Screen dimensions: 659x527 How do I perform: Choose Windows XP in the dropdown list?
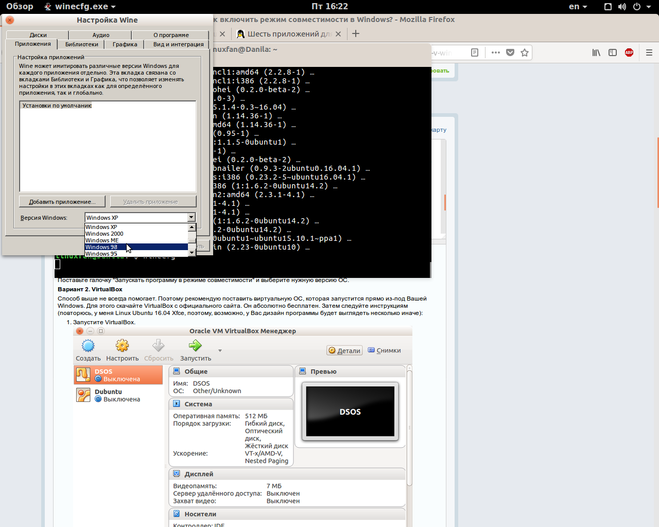click(136, 227)
